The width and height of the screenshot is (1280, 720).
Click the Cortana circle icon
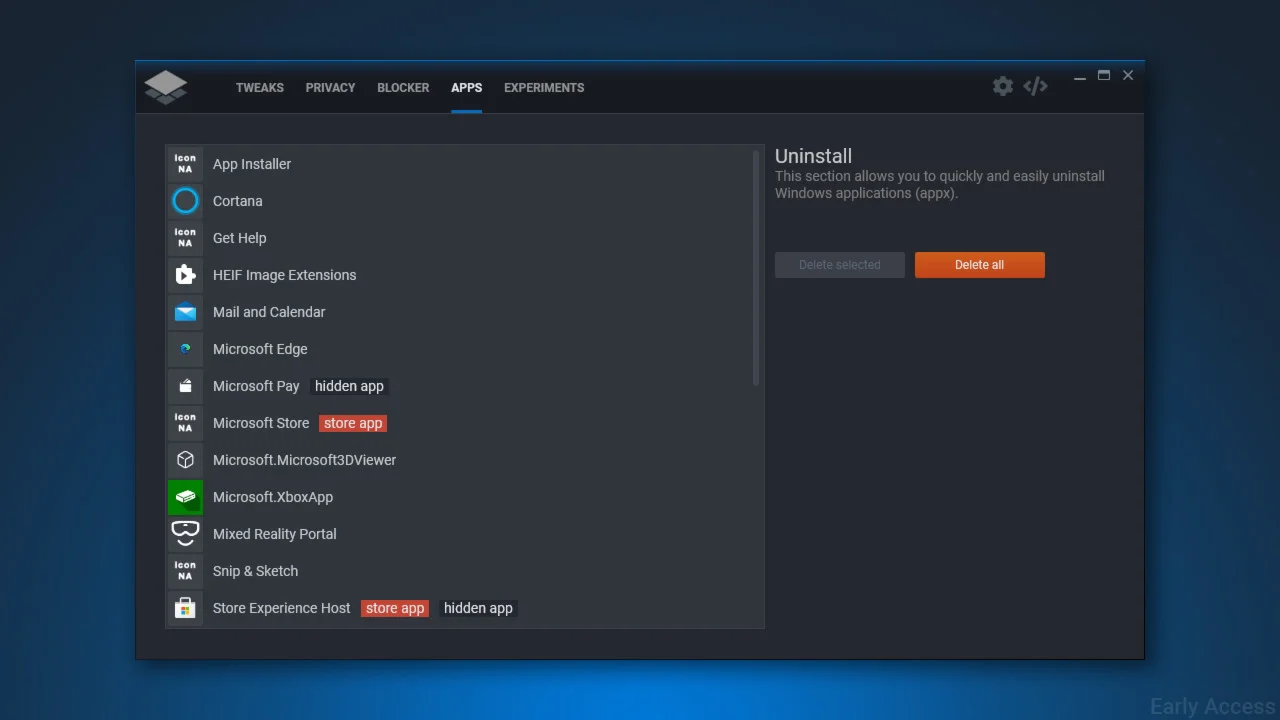(x=185, y=201)
